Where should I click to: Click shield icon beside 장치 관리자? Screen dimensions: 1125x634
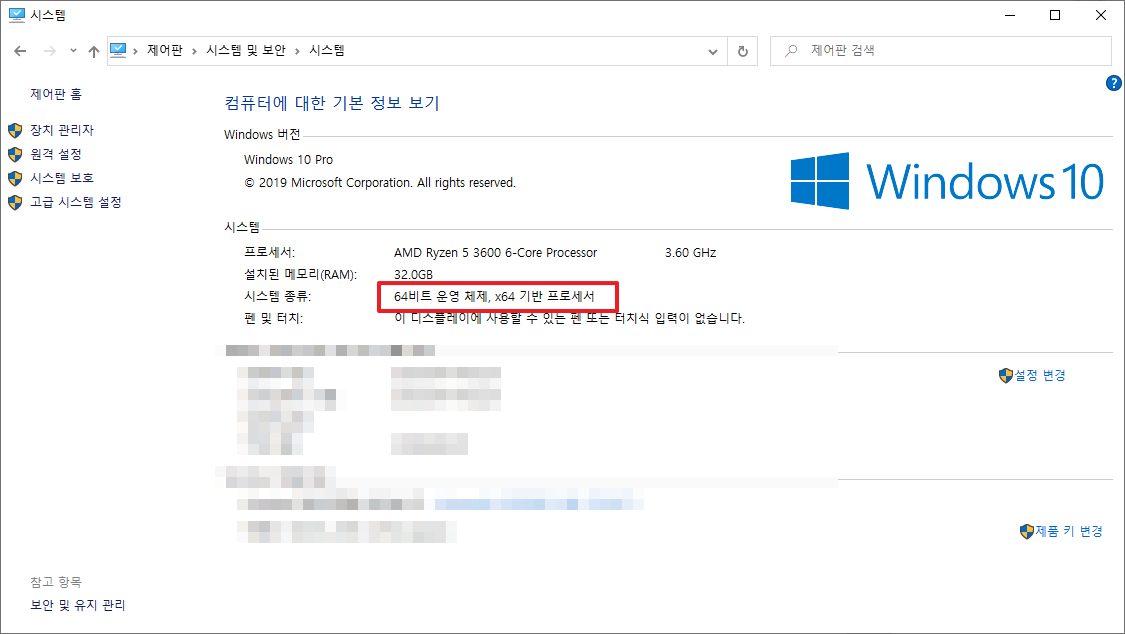click(15, 131)
